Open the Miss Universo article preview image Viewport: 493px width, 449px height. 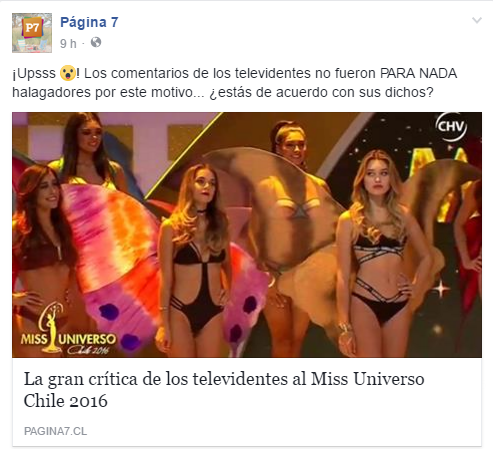pyautogui.click(x=247, y=235)
